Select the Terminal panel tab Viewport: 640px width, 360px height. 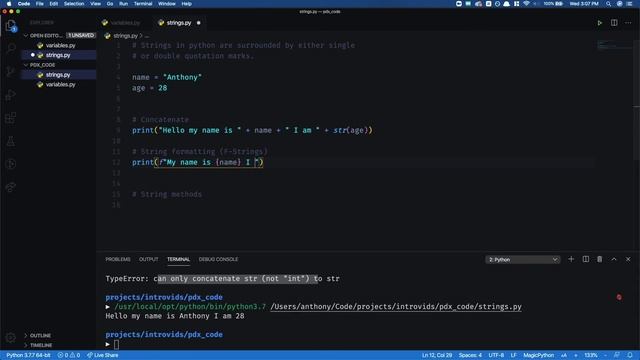pyautogui.click(x=178, y=260)
